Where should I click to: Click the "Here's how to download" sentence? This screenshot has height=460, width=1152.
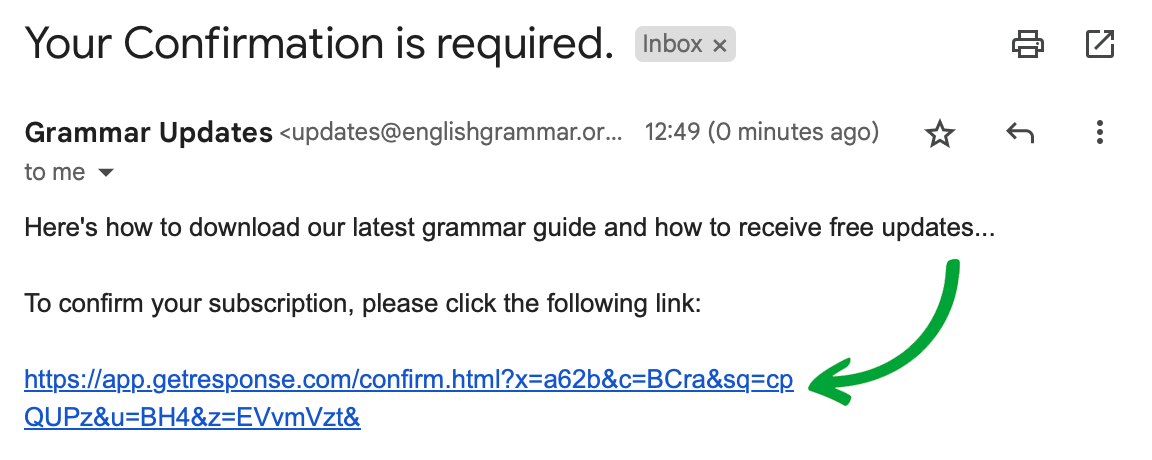pos(509,229)
